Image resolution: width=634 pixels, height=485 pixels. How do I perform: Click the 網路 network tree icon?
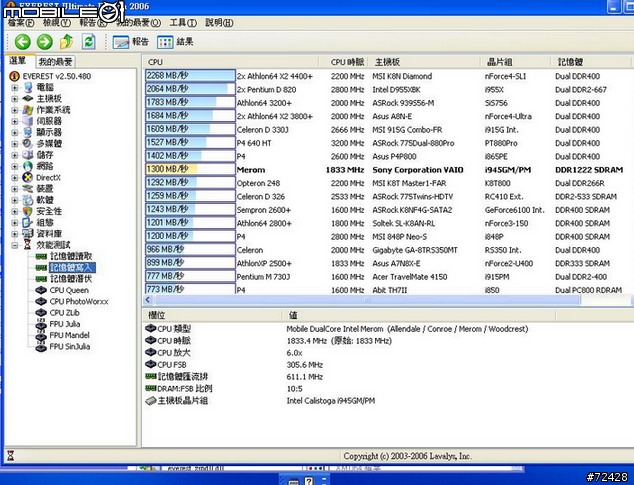(28, 166)
